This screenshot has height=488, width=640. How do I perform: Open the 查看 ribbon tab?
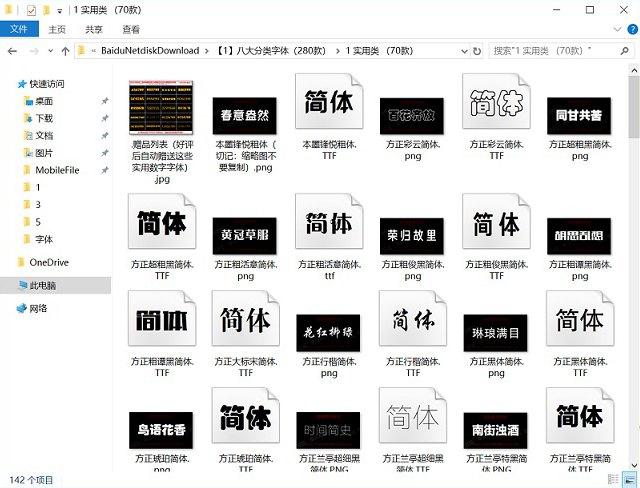pos(131,29)
